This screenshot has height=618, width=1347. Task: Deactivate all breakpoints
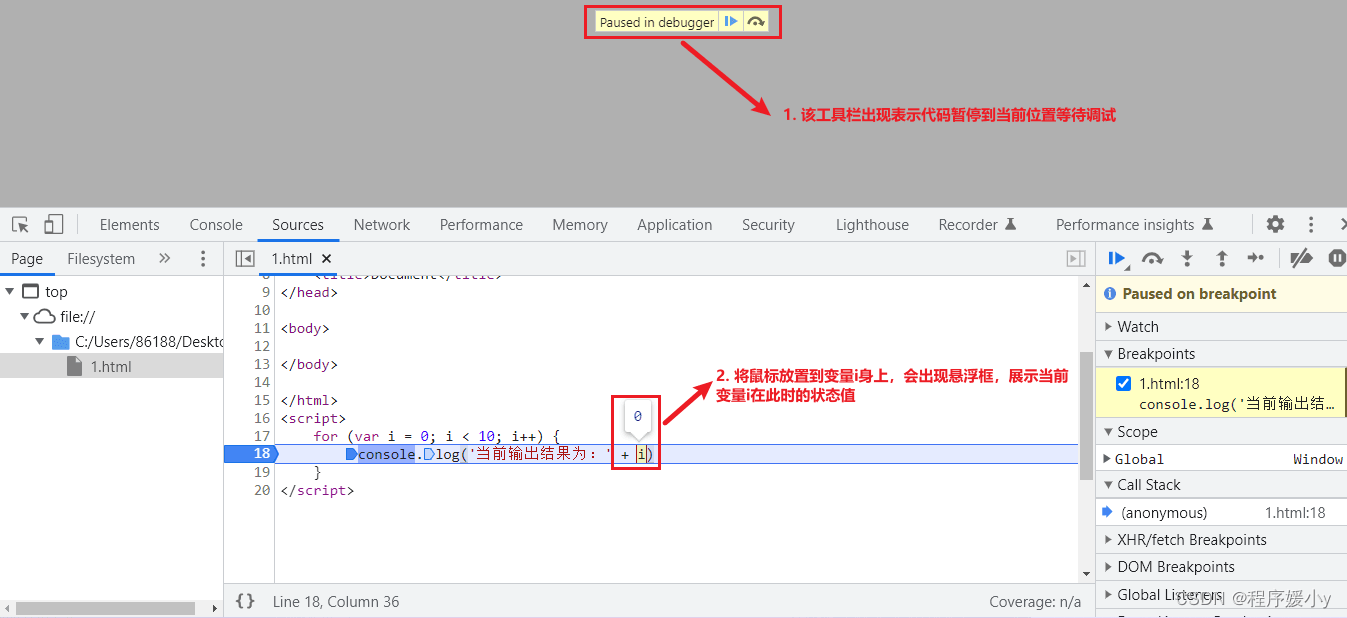(x=1301, y=258)
